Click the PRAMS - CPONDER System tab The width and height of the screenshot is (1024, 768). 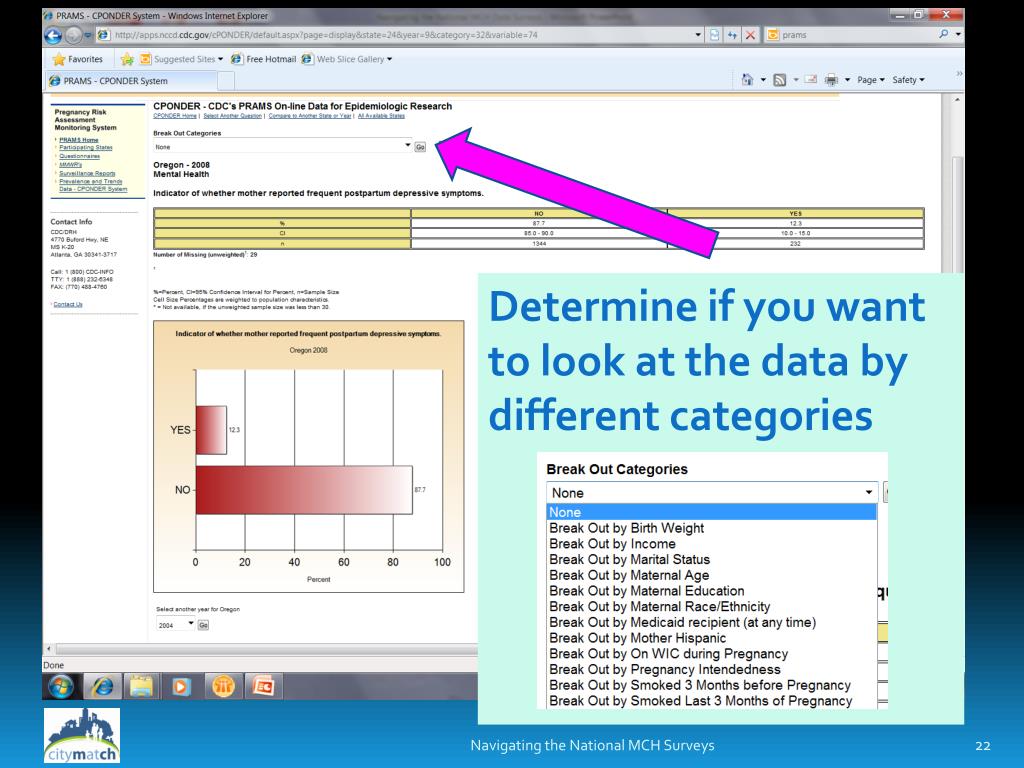tap(131, 81)
